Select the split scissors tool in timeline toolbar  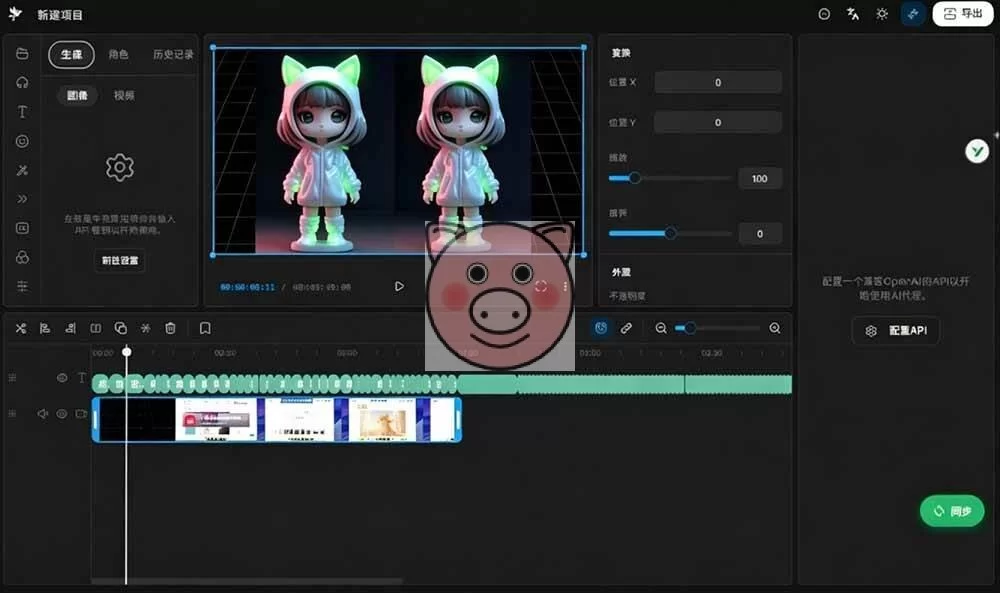coord(21,328)
